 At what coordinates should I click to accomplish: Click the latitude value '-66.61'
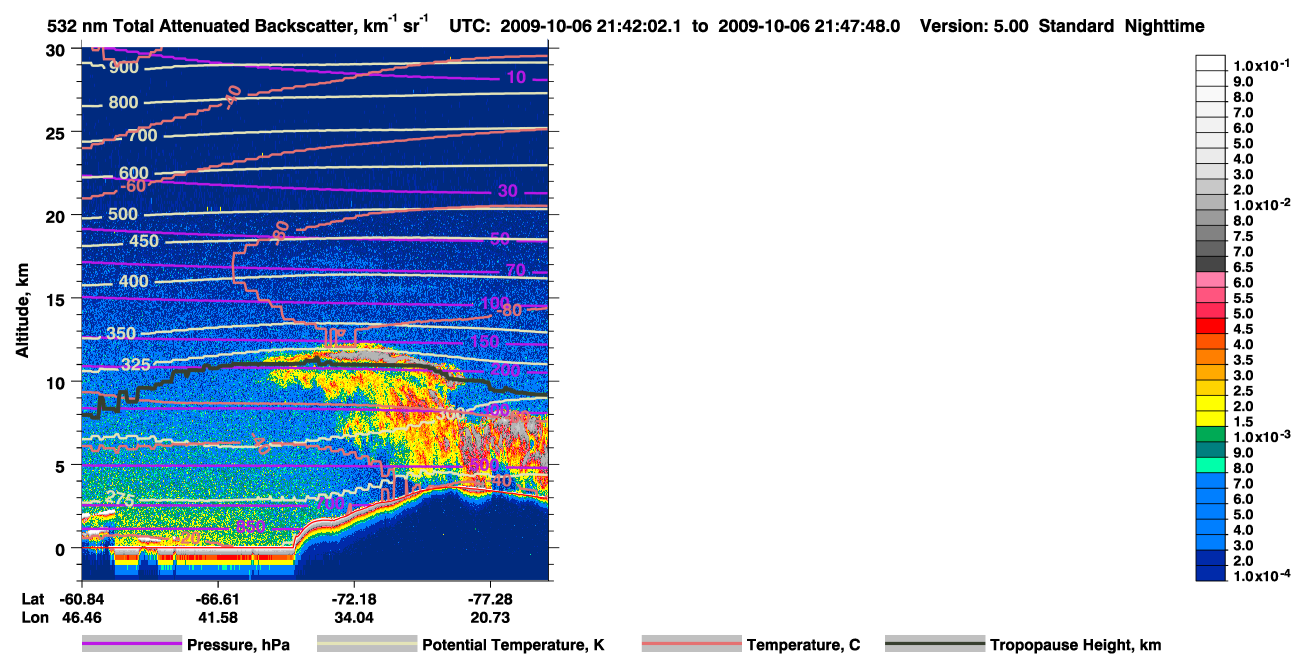(218, 599)
